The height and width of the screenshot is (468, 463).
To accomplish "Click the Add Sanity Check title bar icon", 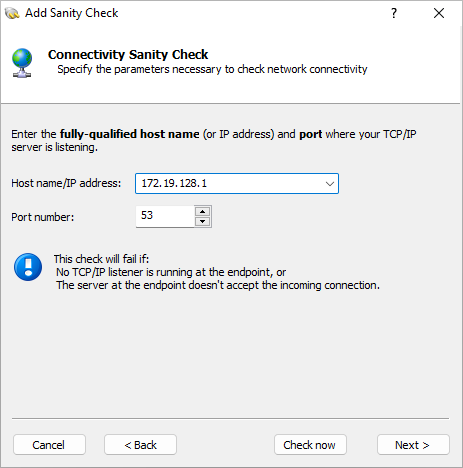I will point(12,13).
